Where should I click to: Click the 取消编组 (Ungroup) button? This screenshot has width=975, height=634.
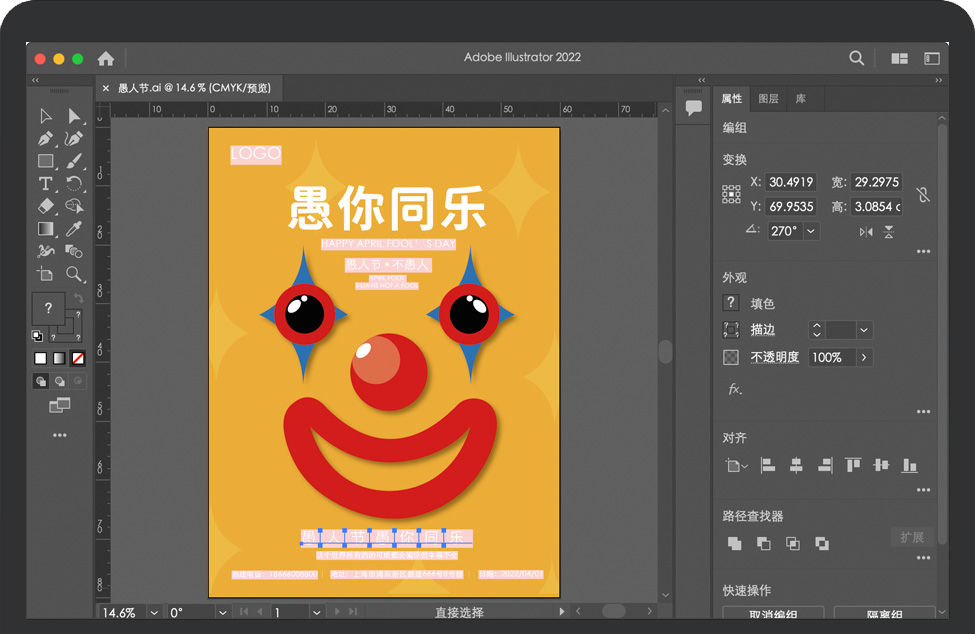[772, 615]
